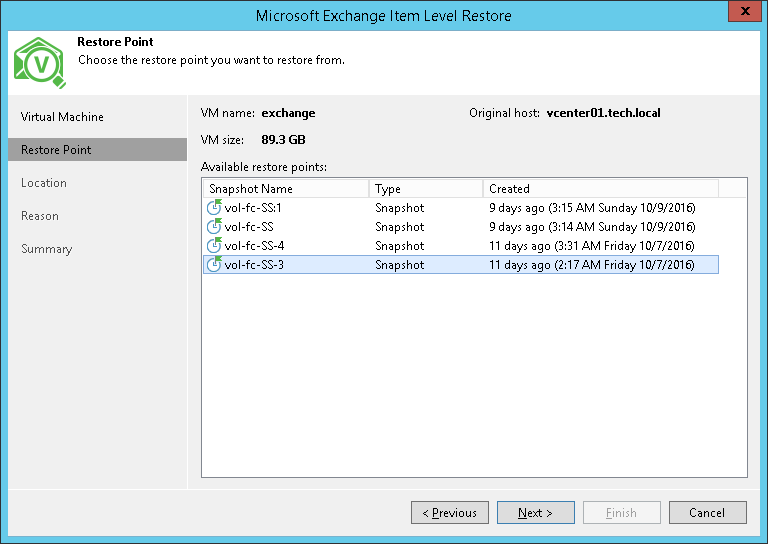Viewport: 768px width, 544px height.
Task: Click the snapshot icon beside vol-fc-SS-4
Action: 213,246
